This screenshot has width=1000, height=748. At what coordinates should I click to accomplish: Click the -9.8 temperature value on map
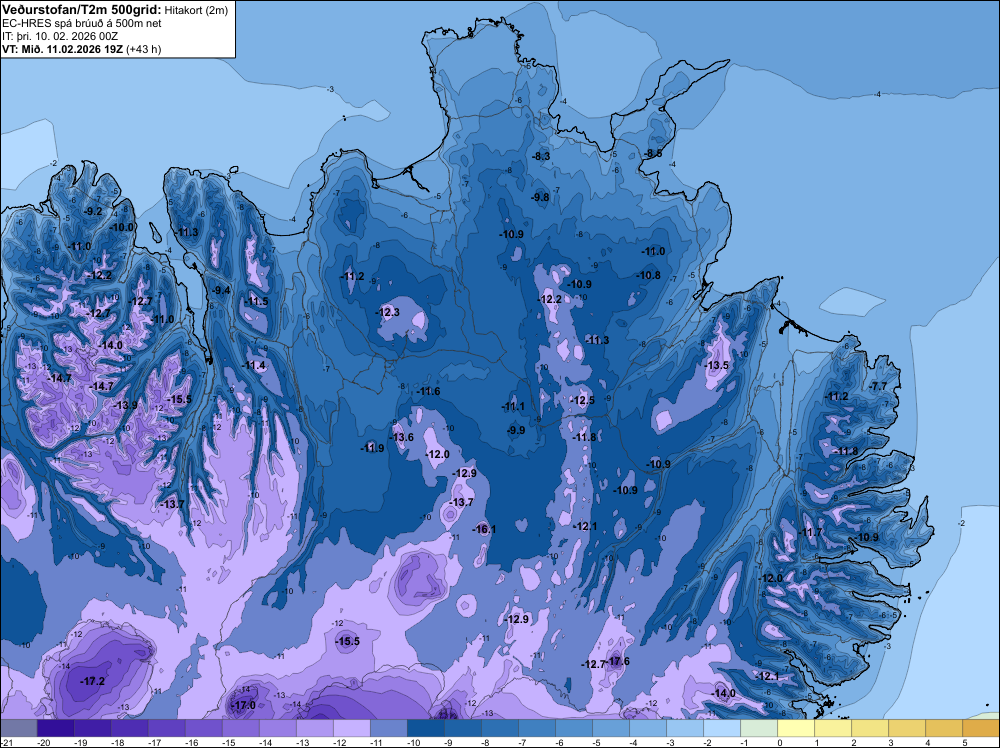pyautogui.click(x=540, y=197)
